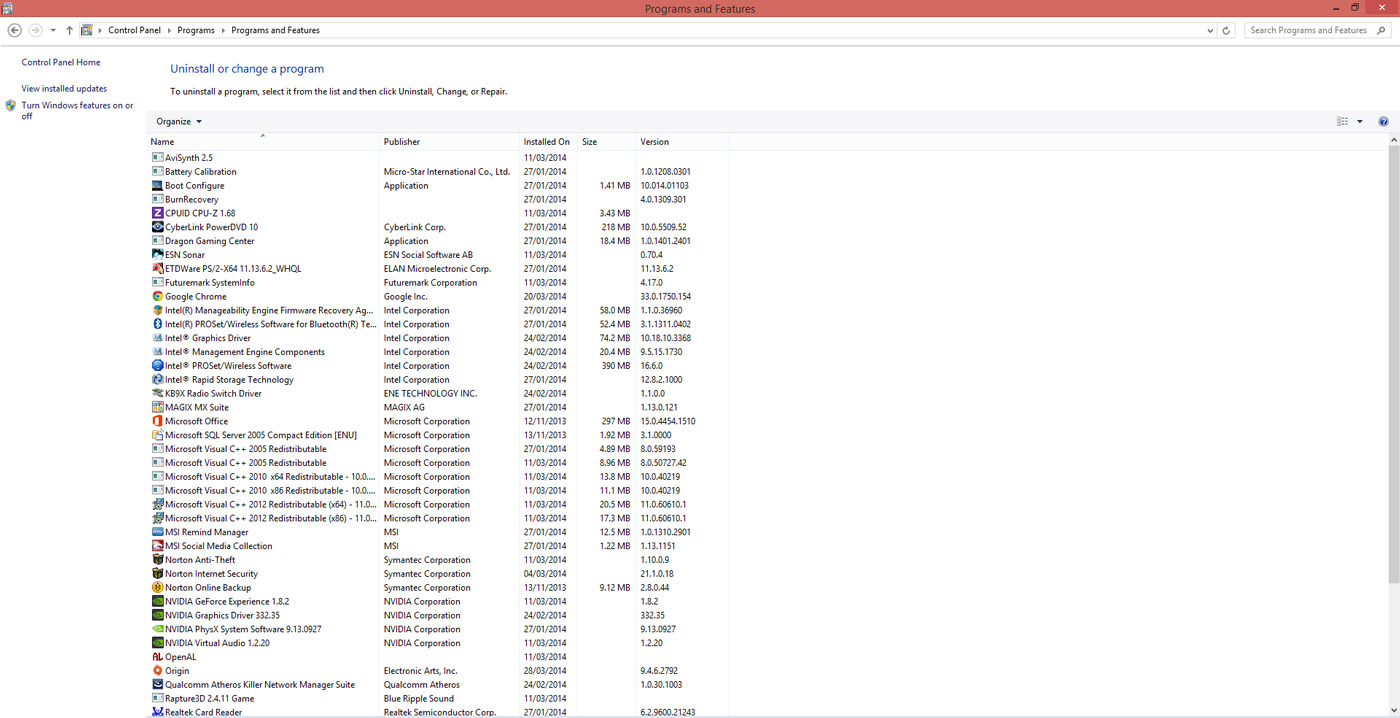The image size is (1400, 718).
Task: Click the Norton Anti-Theft icon
Action: point(157,560)
